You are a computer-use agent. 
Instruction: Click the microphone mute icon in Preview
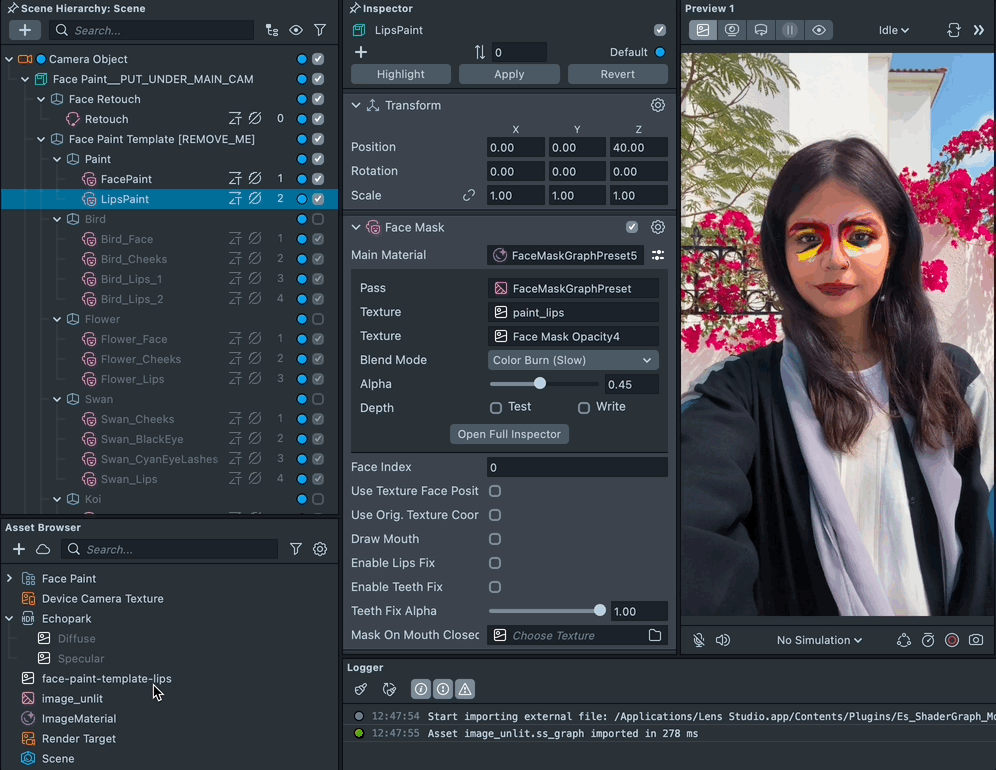699,640
